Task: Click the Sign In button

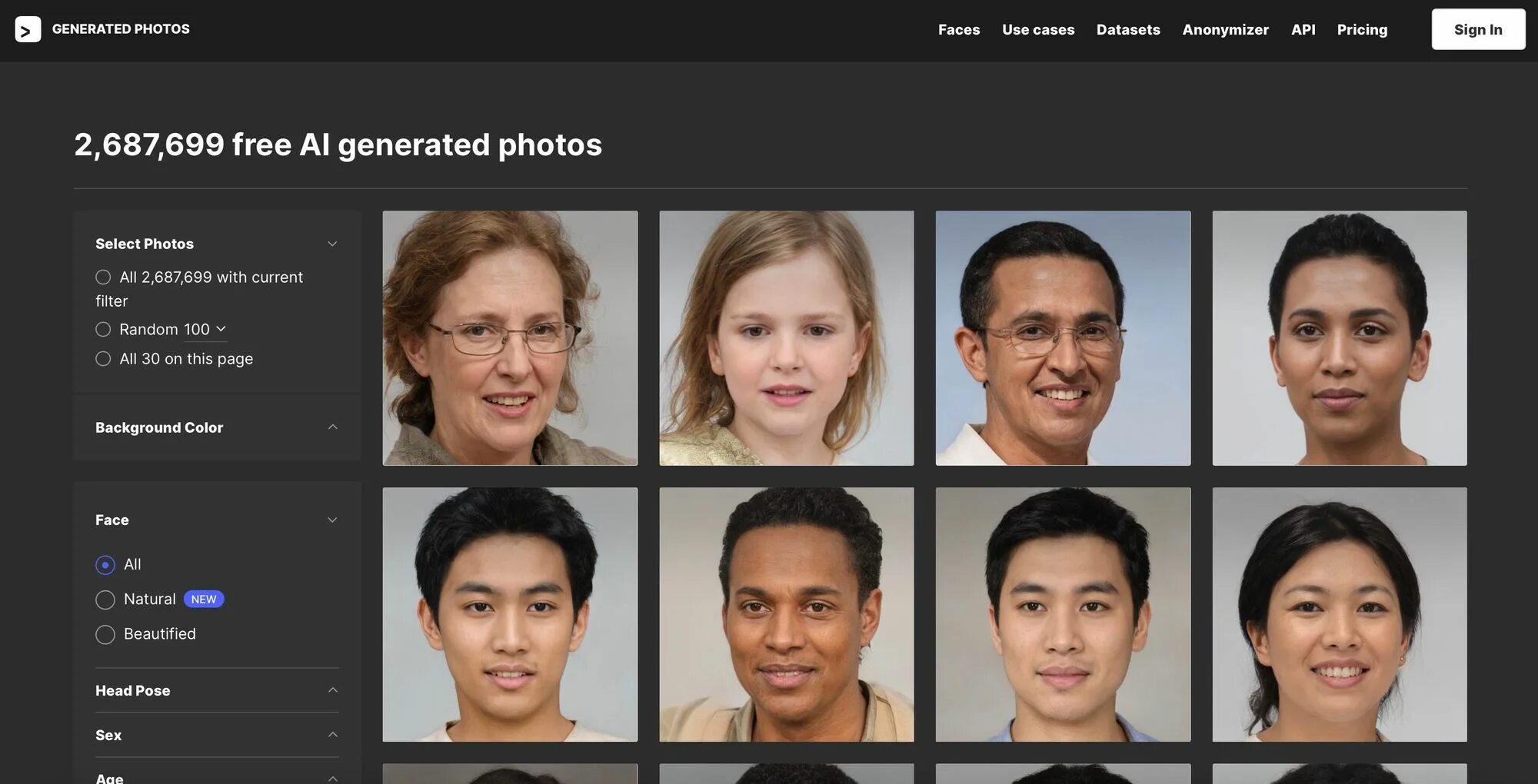Action: (1478, 29)
